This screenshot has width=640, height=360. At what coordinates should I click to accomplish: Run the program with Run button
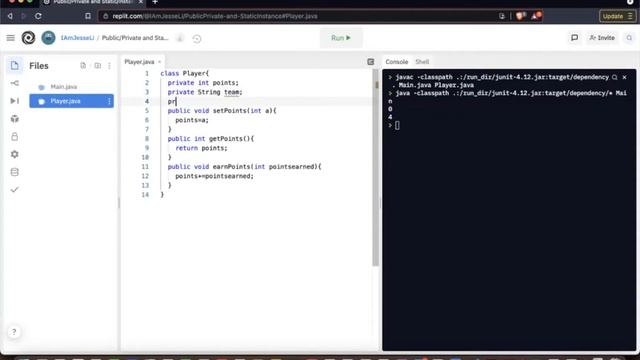coord(341,38)
